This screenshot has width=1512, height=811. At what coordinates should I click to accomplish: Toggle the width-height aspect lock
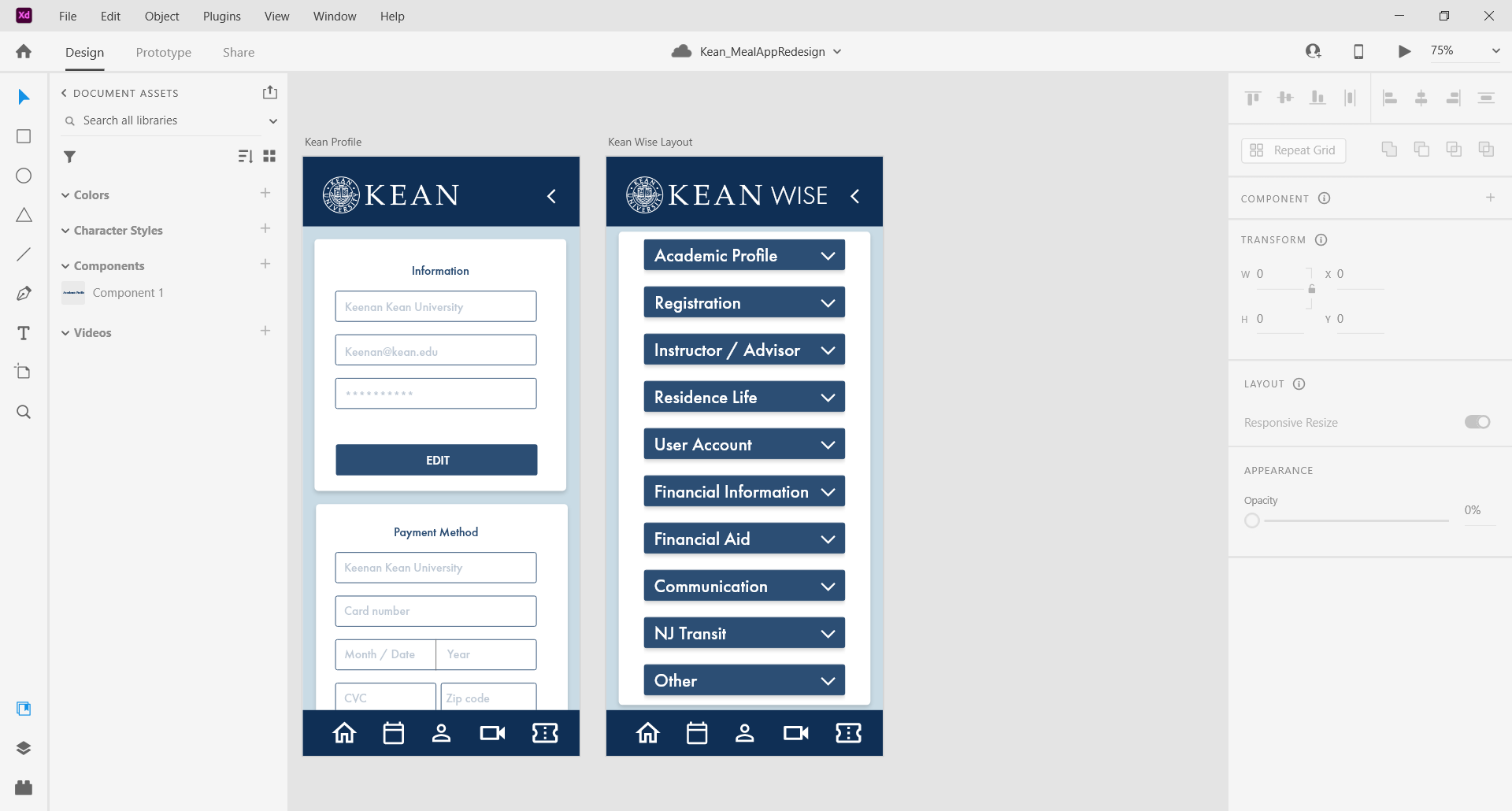point(1311,289)
